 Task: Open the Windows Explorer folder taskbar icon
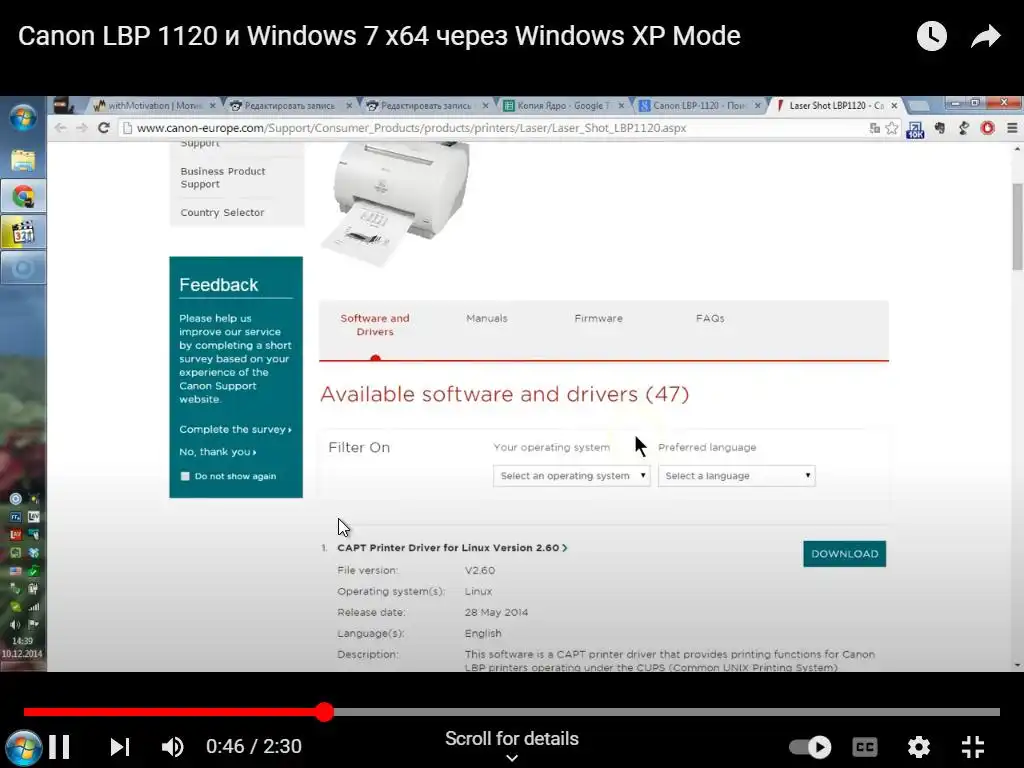(23, 161)
